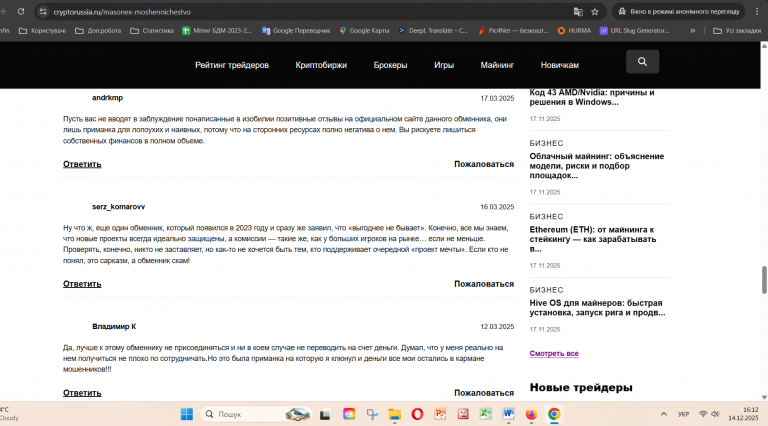Viewport: 768px width, 426px height.
Task: Go to Новичкам menu item
Action: pyautogui.click(x=560, y=65)
